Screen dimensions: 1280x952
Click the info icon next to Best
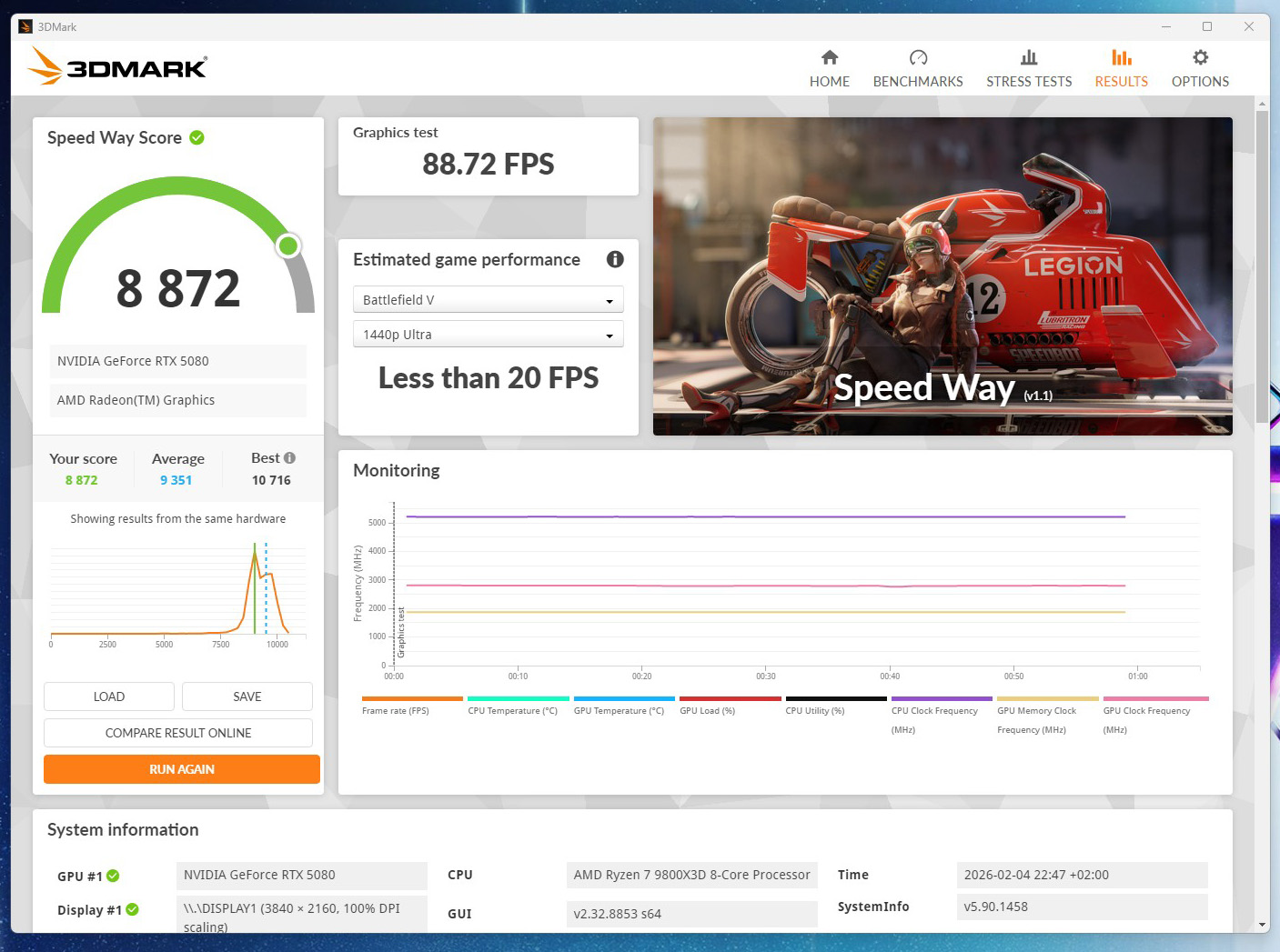tap(290, 458)
